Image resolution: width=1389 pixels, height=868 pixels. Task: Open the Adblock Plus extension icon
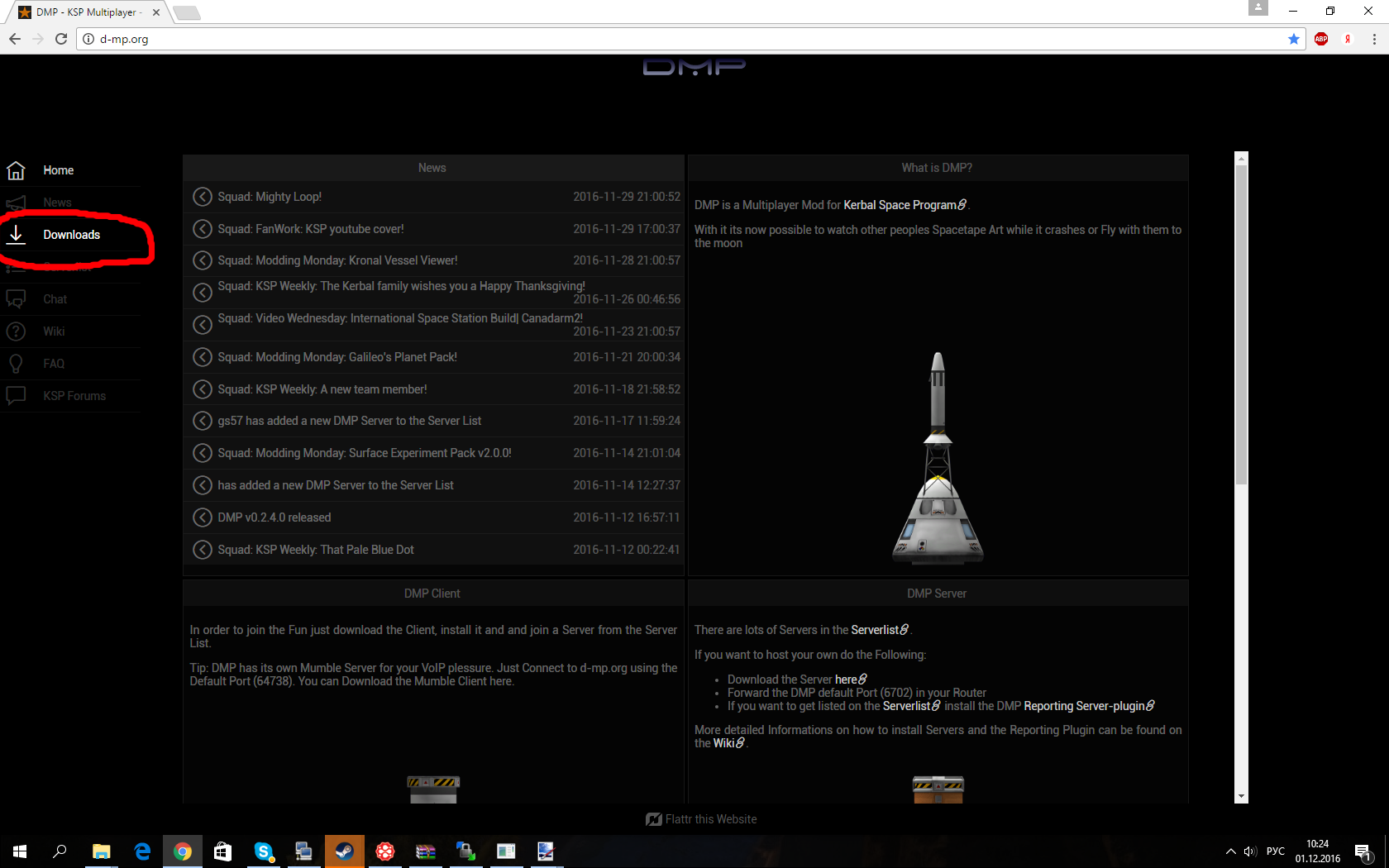pyautogui.click(x=1321, y=39)
